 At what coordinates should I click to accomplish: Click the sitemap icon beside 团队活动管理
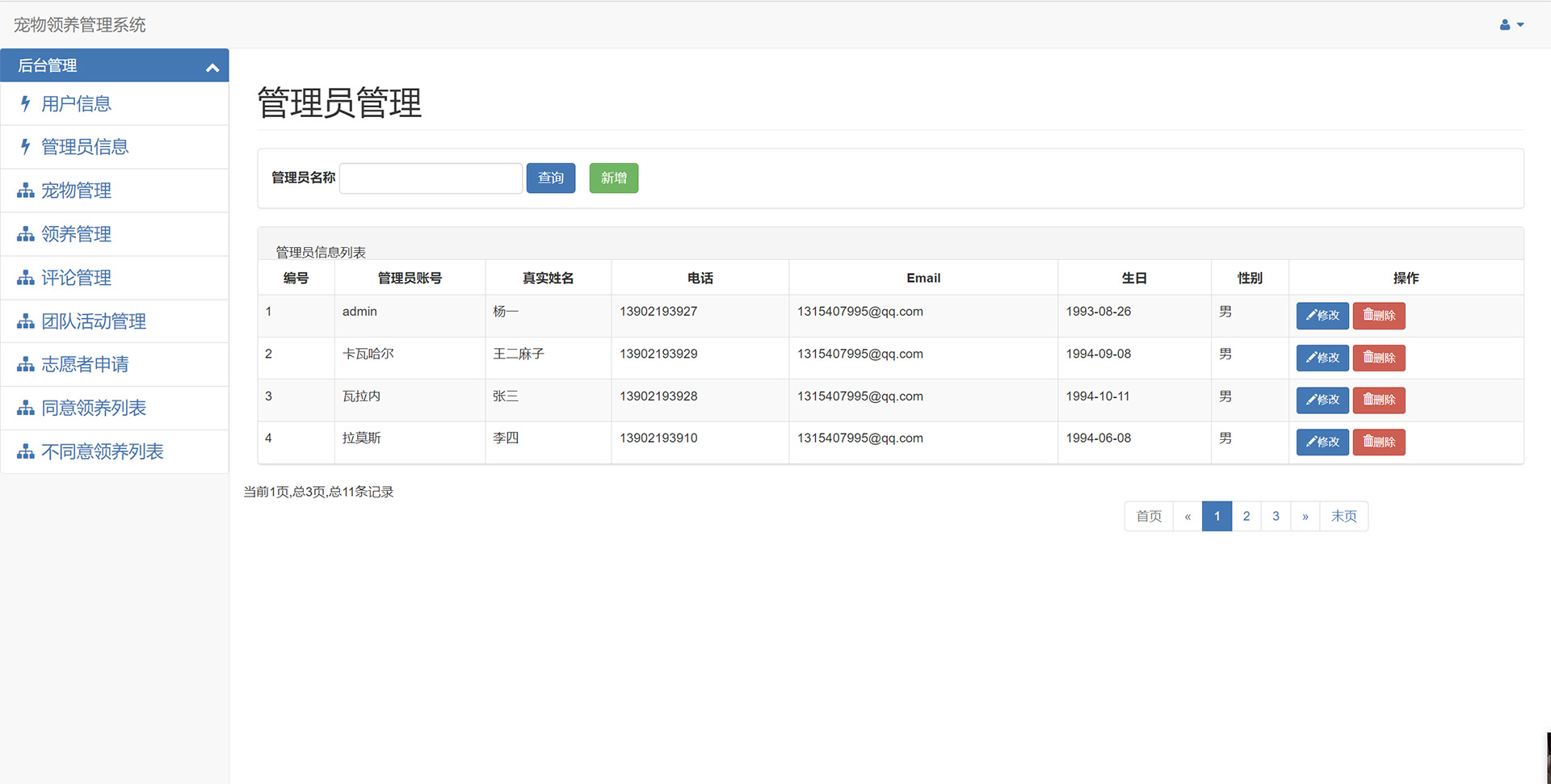tap(26, 321)
